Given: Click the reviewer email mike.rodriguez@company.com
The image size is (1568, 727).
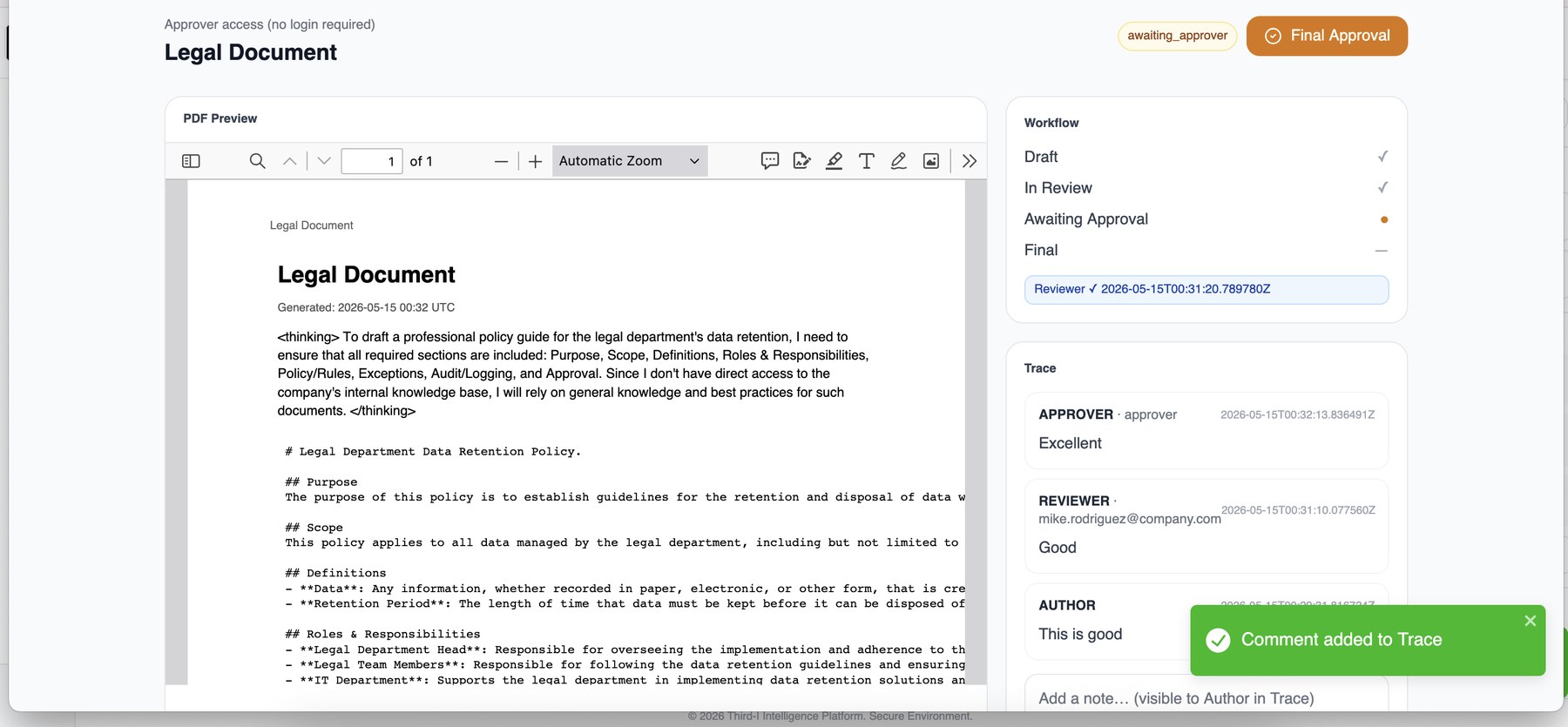Looking at the screenshot, I should pos(1129,519).
